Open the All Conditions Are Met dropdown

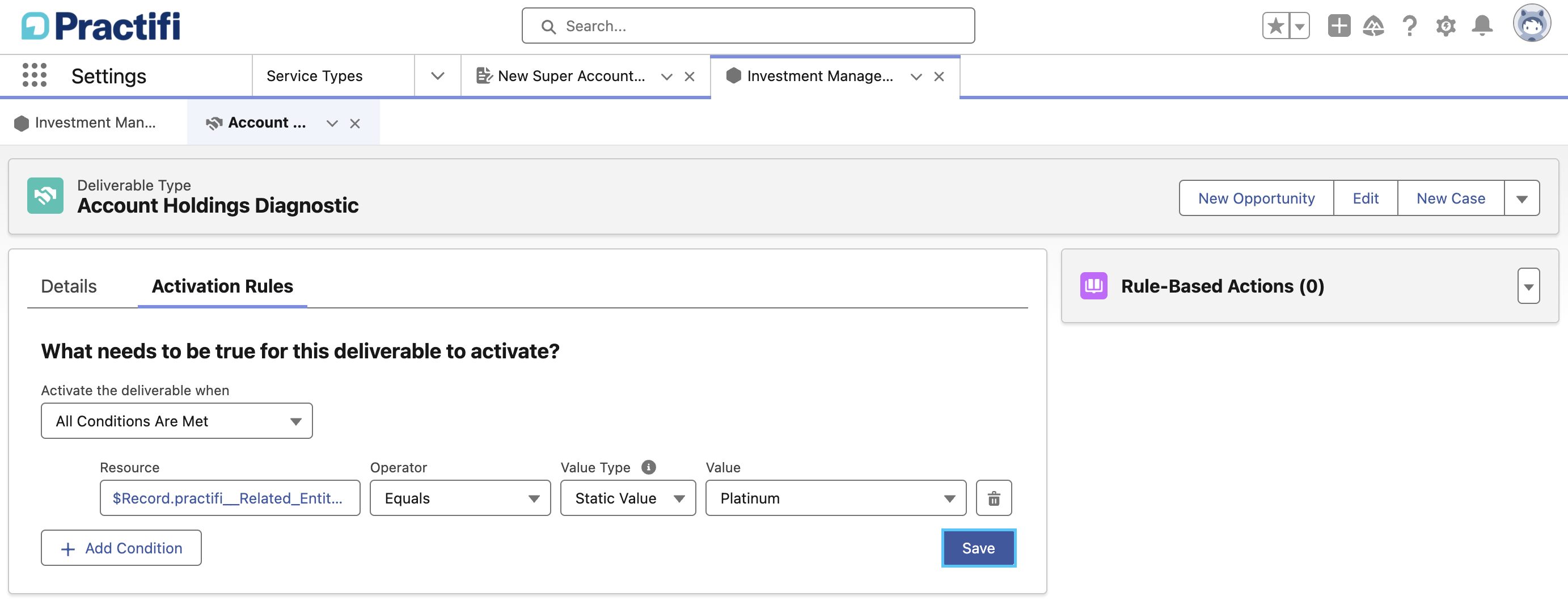(x=176, y=421)
